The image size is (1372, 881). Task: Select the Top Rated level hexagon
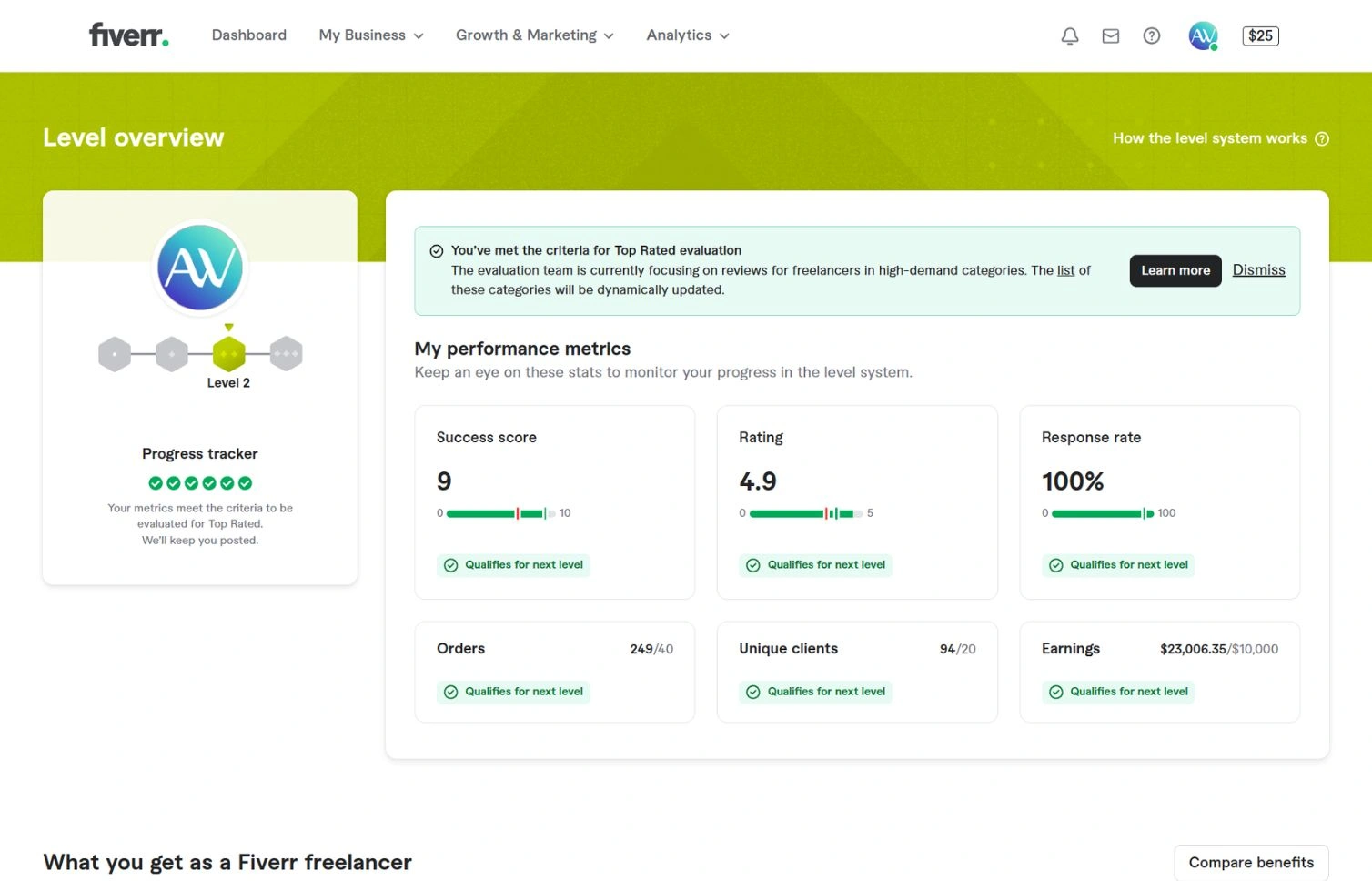(x=287, y=353)
